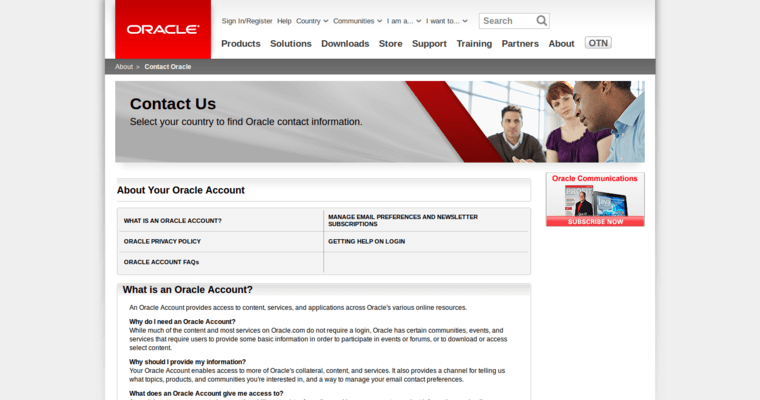
Task: Select Getting Help on Login link
Action: (x=366, y=241)
